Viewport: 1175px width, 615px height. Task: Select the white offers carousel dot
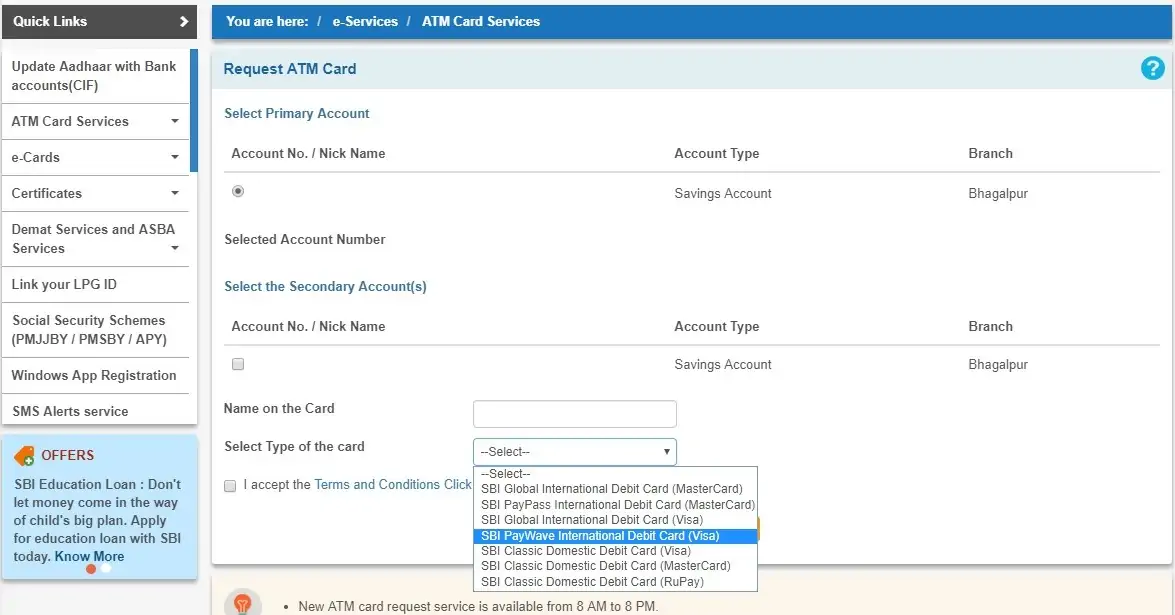(106, 569)
